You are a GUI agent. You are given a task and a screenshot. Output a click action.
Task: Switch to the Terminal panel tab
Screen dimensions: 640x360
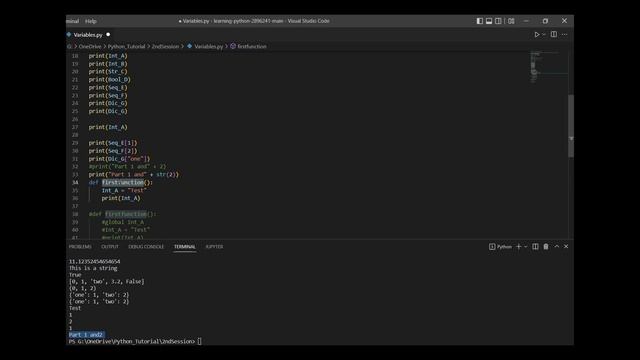tap(184, 247)
